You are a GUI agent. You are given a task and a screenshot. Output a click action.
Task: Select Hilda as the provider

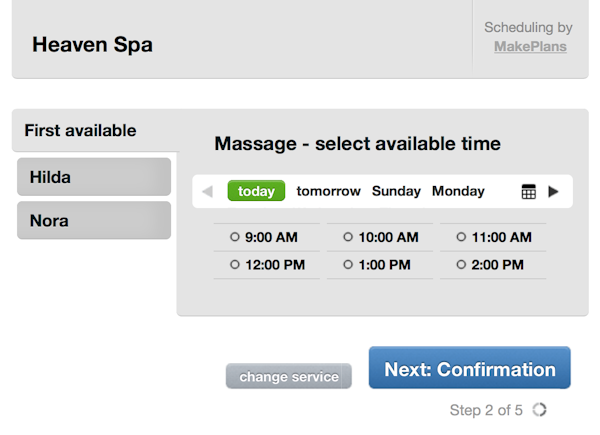click(x=94, y=178)
